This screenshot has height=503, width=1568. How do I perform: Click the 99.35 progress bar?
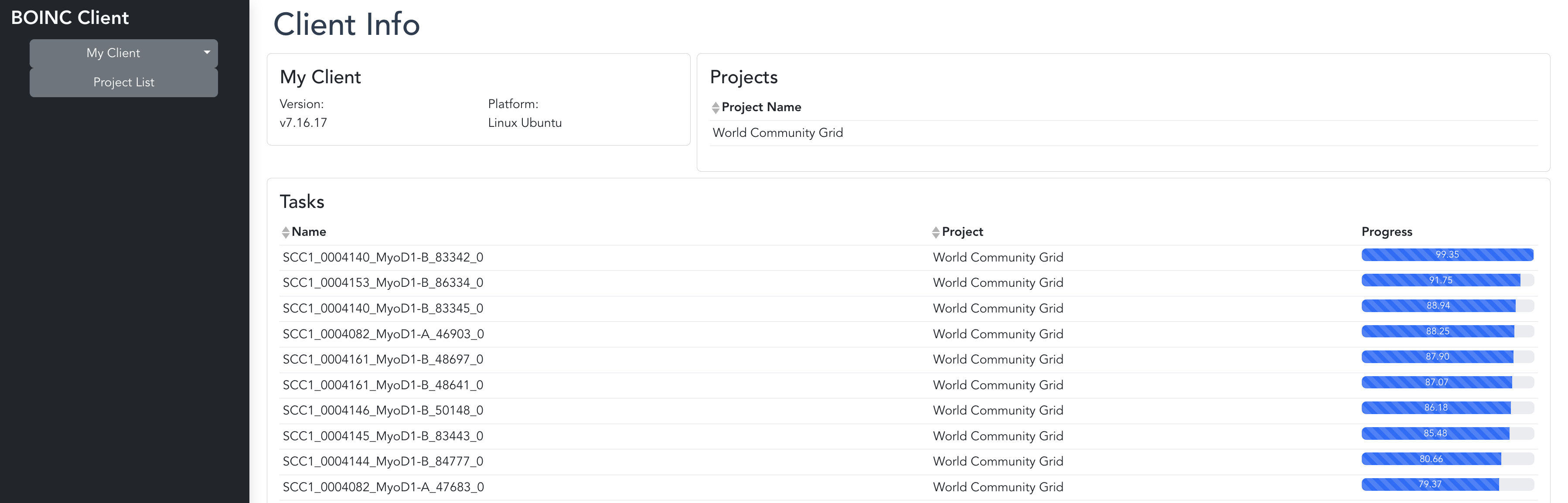tap(1447, 255)
